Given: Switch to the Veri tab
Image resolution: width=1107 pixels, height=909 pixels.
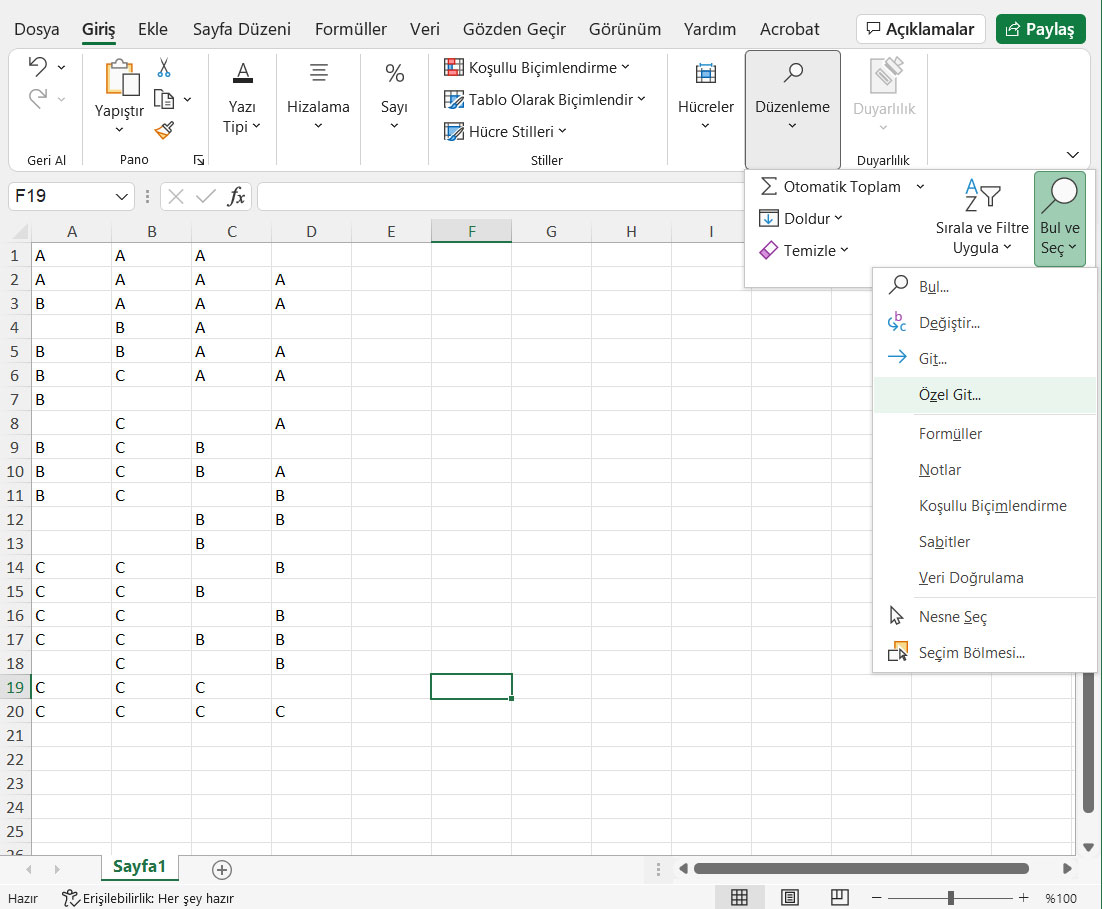Looking at the screenshot, I should coord(424,29).
